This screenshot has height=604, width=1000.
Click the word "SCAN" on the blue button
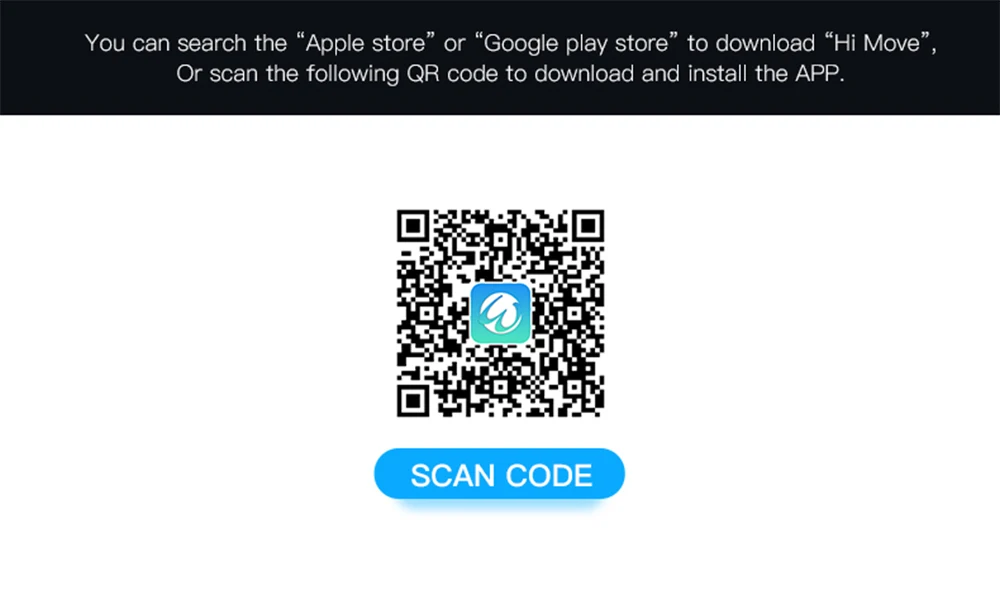pyautogui.click(x=453, y=476)
